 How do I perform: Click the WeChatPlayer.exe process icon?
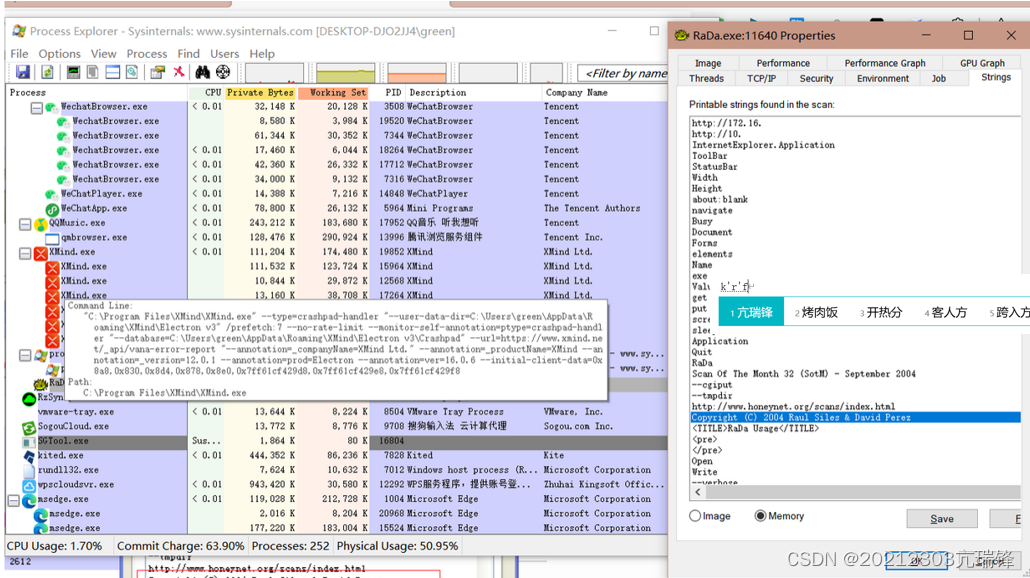pyautogui.click(x=51, y=194)
